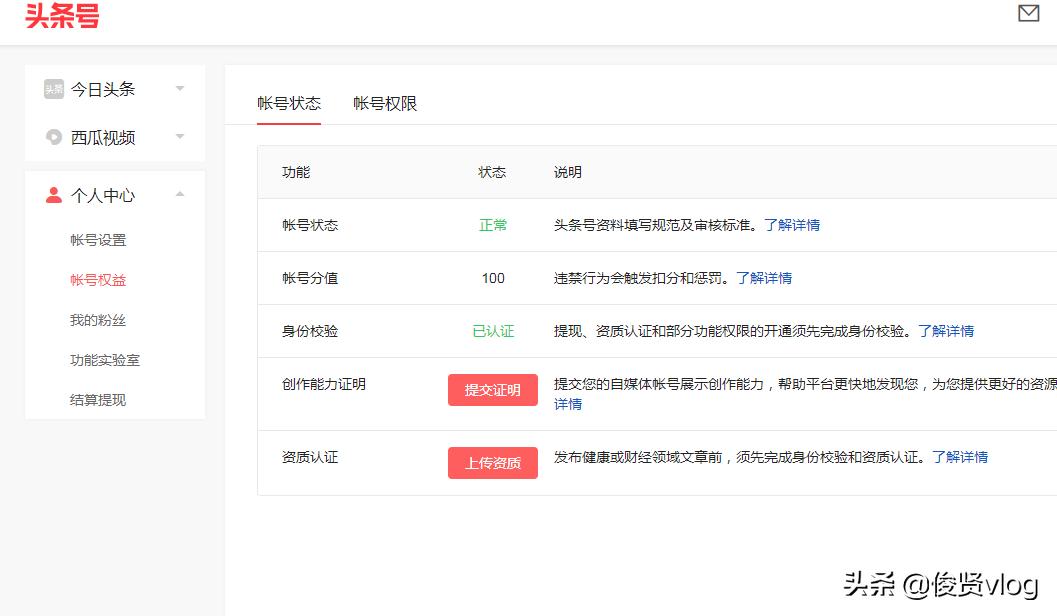The image size is (1057, 616).
Task: Collapse the 个人中心 section
Action: pyautogui.click(x=180, y=195)
